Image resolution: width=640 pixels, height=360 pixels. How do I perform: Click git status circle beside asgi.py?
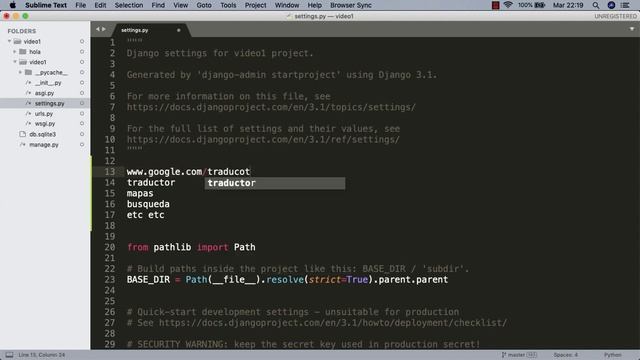pos(82,93)
